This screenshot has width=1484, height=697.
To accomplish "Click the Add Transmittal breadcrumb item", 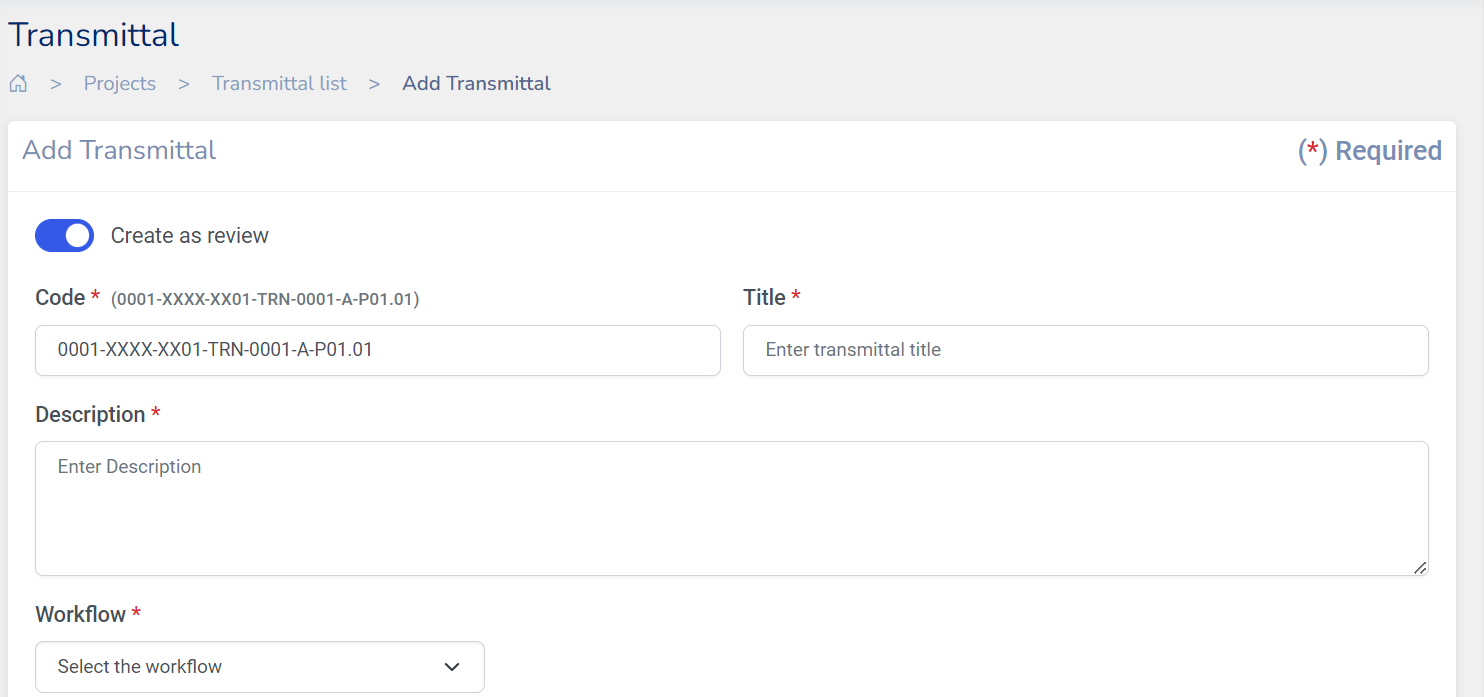I will [x=476, y=84].
